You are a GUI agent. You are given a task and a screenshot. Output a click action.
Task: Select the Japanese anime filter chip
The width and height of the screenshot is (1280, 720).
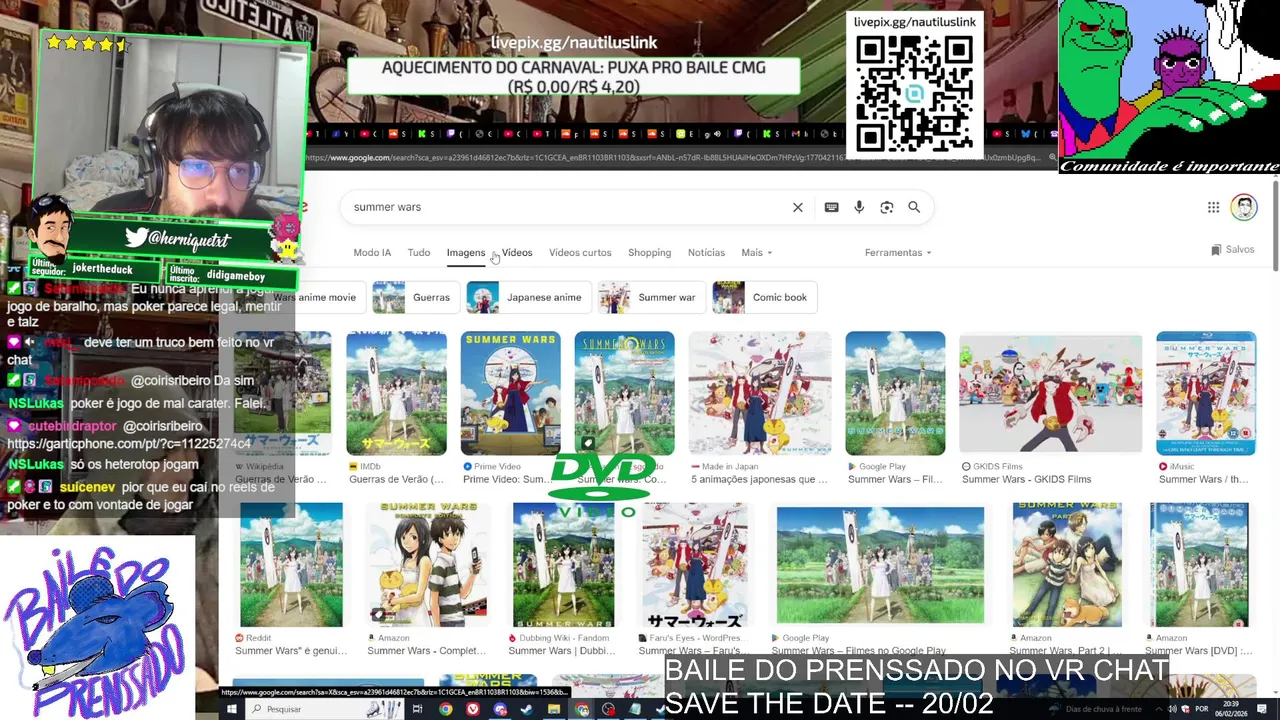coord(527,297)
